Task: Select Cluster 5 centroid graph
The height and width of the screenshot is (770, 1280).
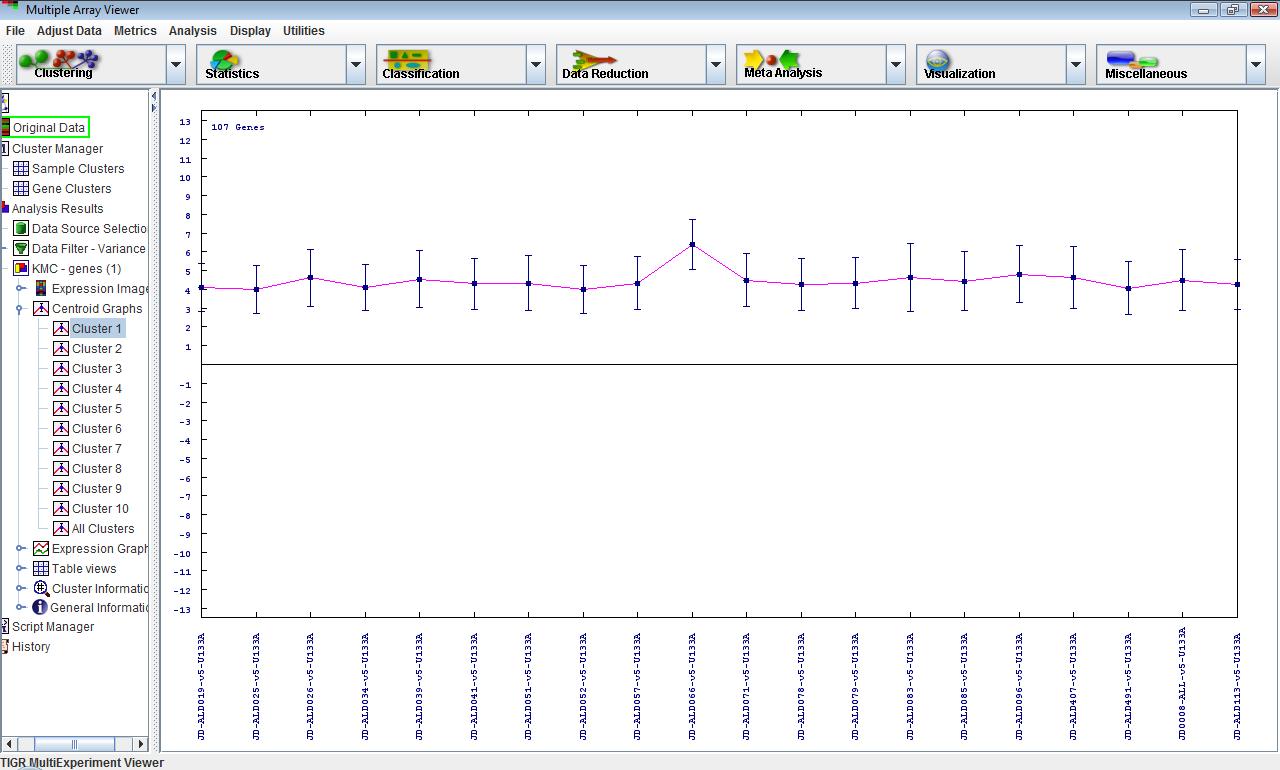Action: [x=96, y=408]
